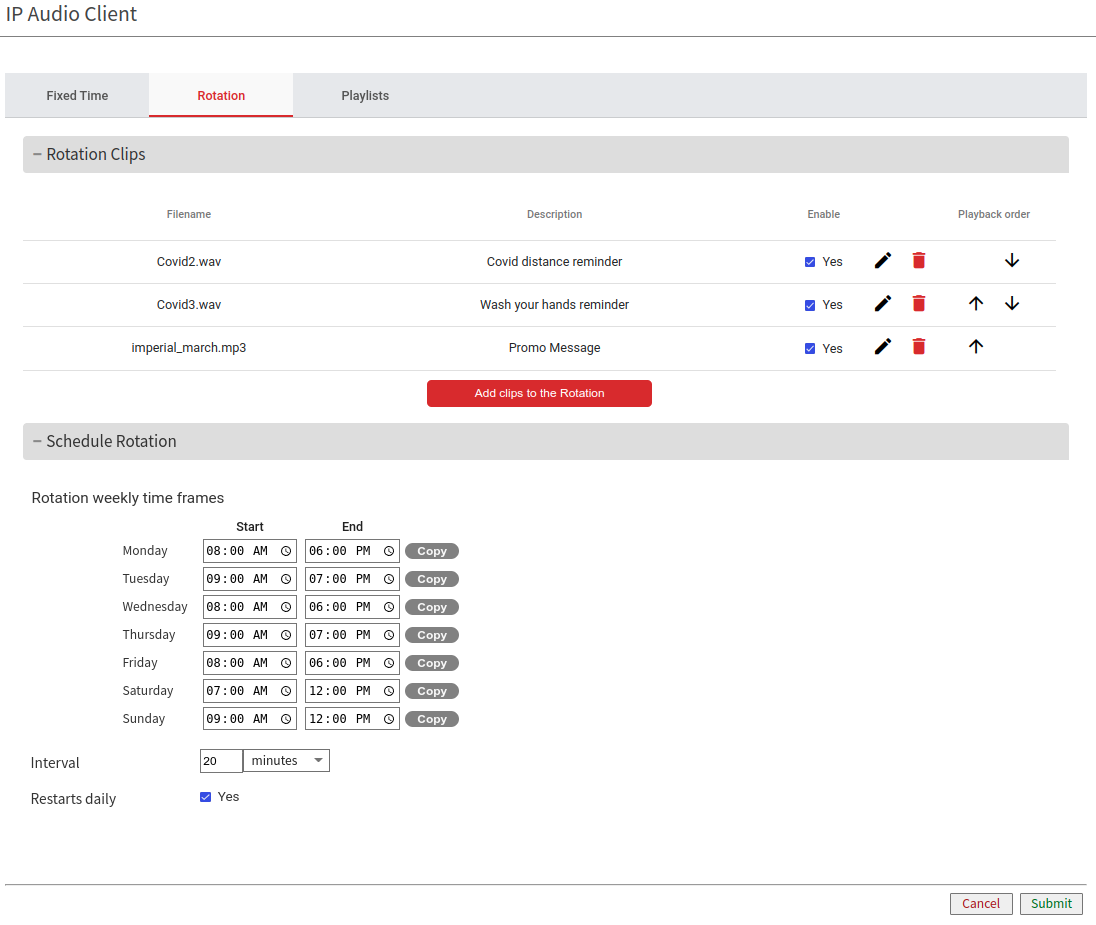Copy the Wednesday time frame
The image size is (1096, 925).
coord(432,607)
